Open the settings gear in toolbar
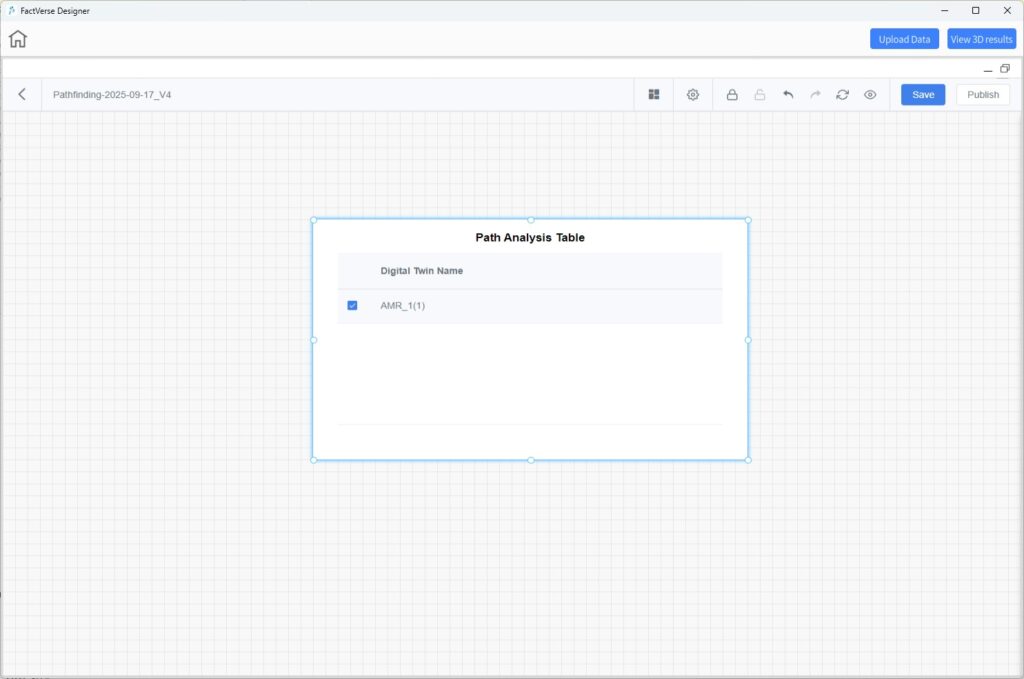Viewport: 1024px width, 679px height. tap(693, 94)
